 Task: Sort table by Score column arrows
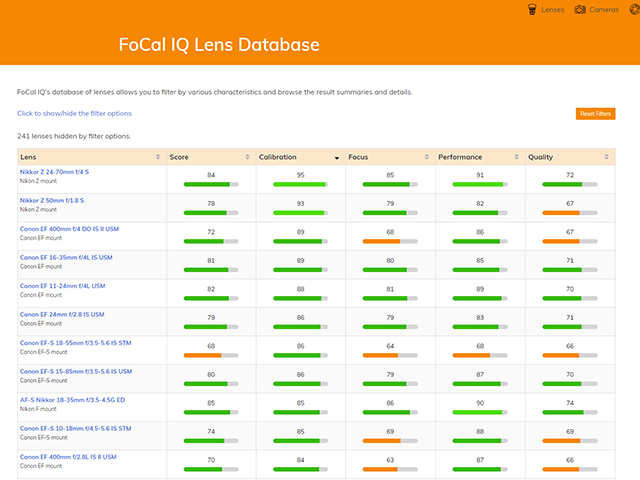[x=247, y=157]
